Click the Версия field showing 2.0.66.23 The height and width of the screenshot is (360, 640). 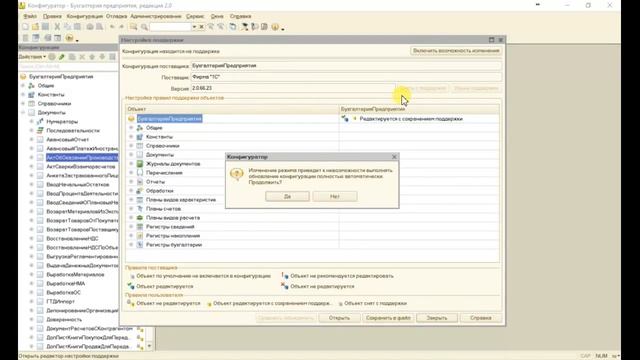click(293, 88)
